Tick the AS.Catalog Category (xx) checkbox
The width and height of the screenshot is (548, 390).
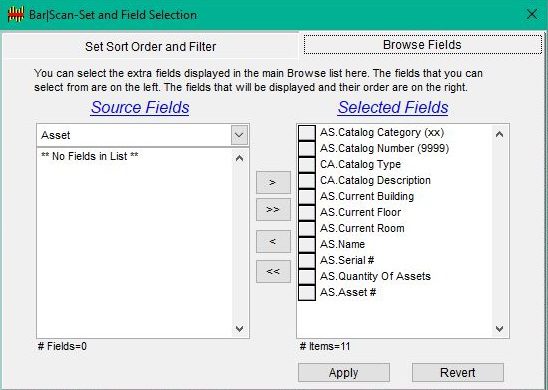pyautogui.click(x=307, y=133)
